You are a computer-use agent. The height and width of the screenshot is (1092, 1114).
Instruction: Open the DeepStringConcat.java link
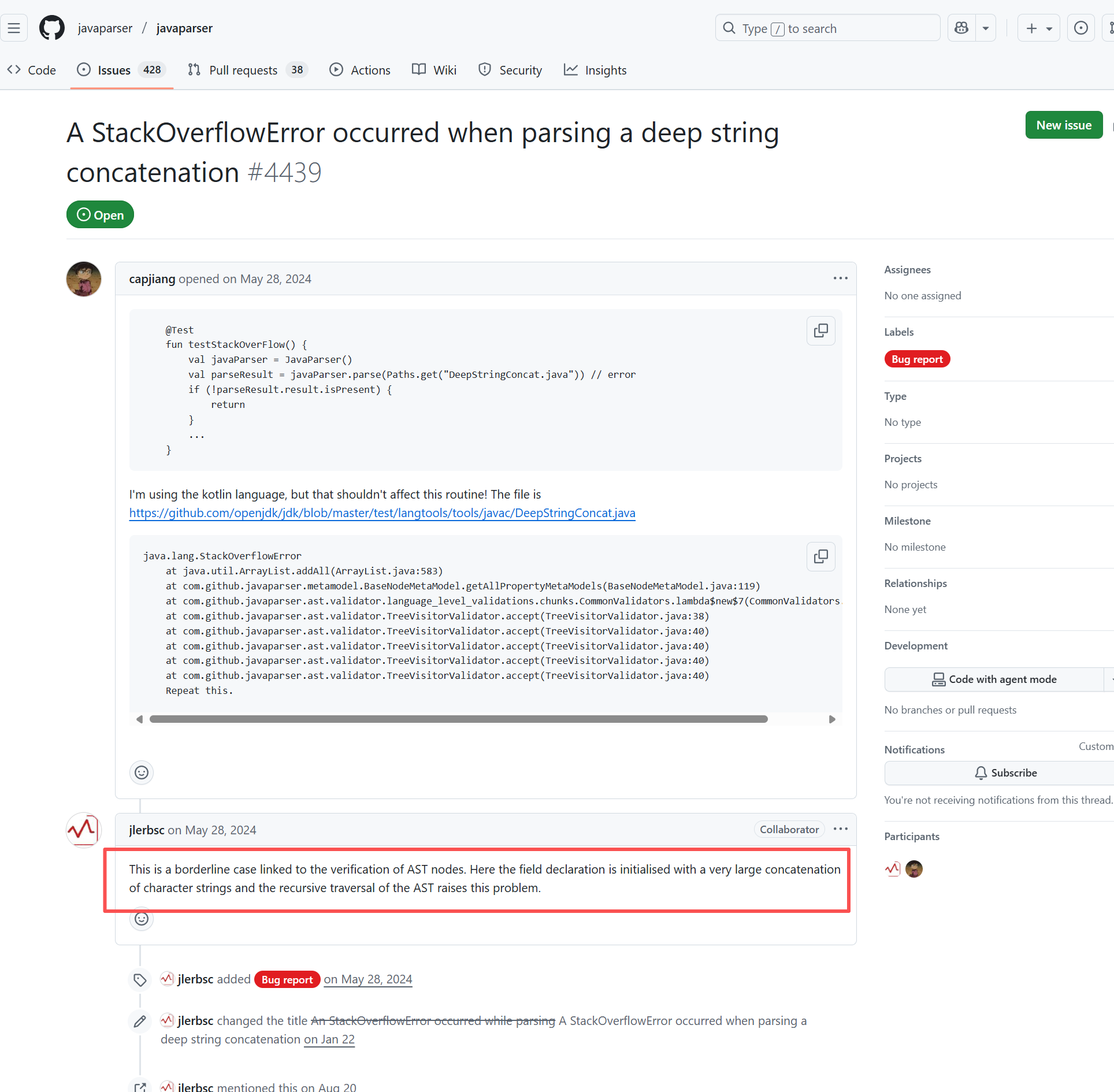point(382,513)
